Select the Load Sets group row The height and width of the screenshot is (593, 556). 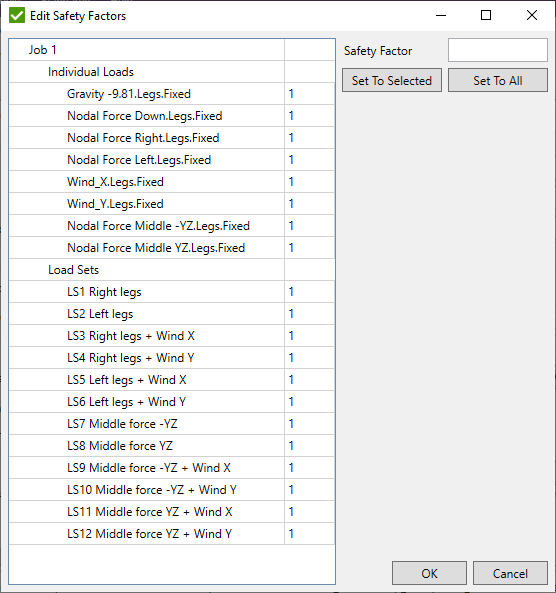(172, 270)
